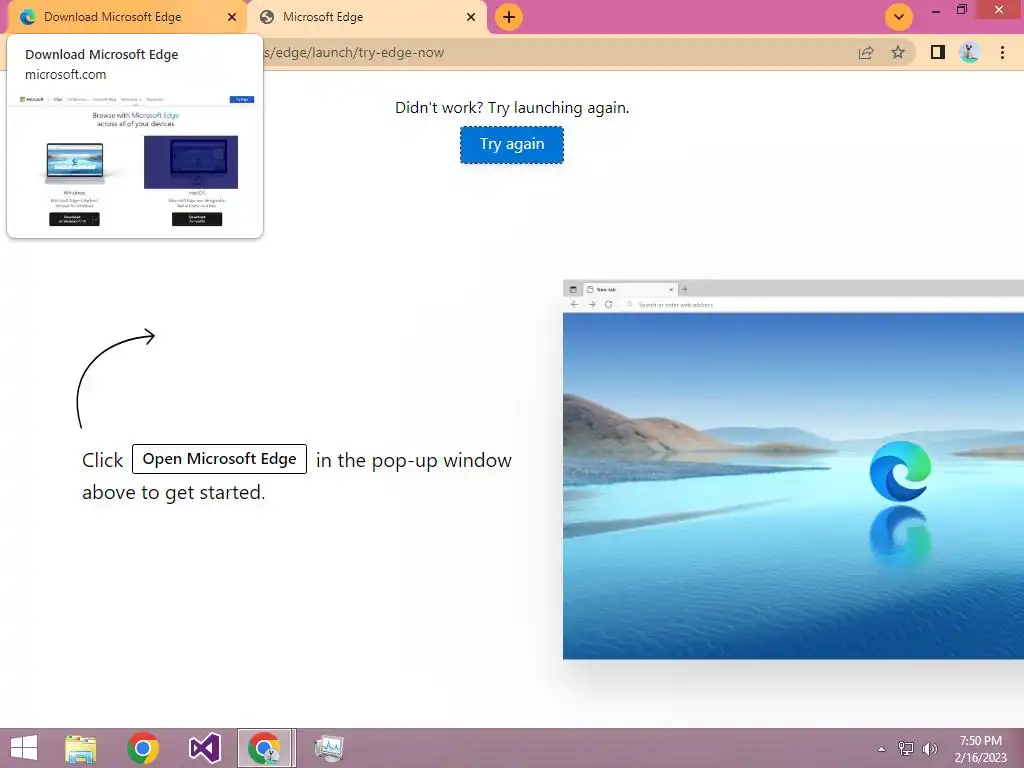Toggle the browser side panel icon

(x=938, y=52)
